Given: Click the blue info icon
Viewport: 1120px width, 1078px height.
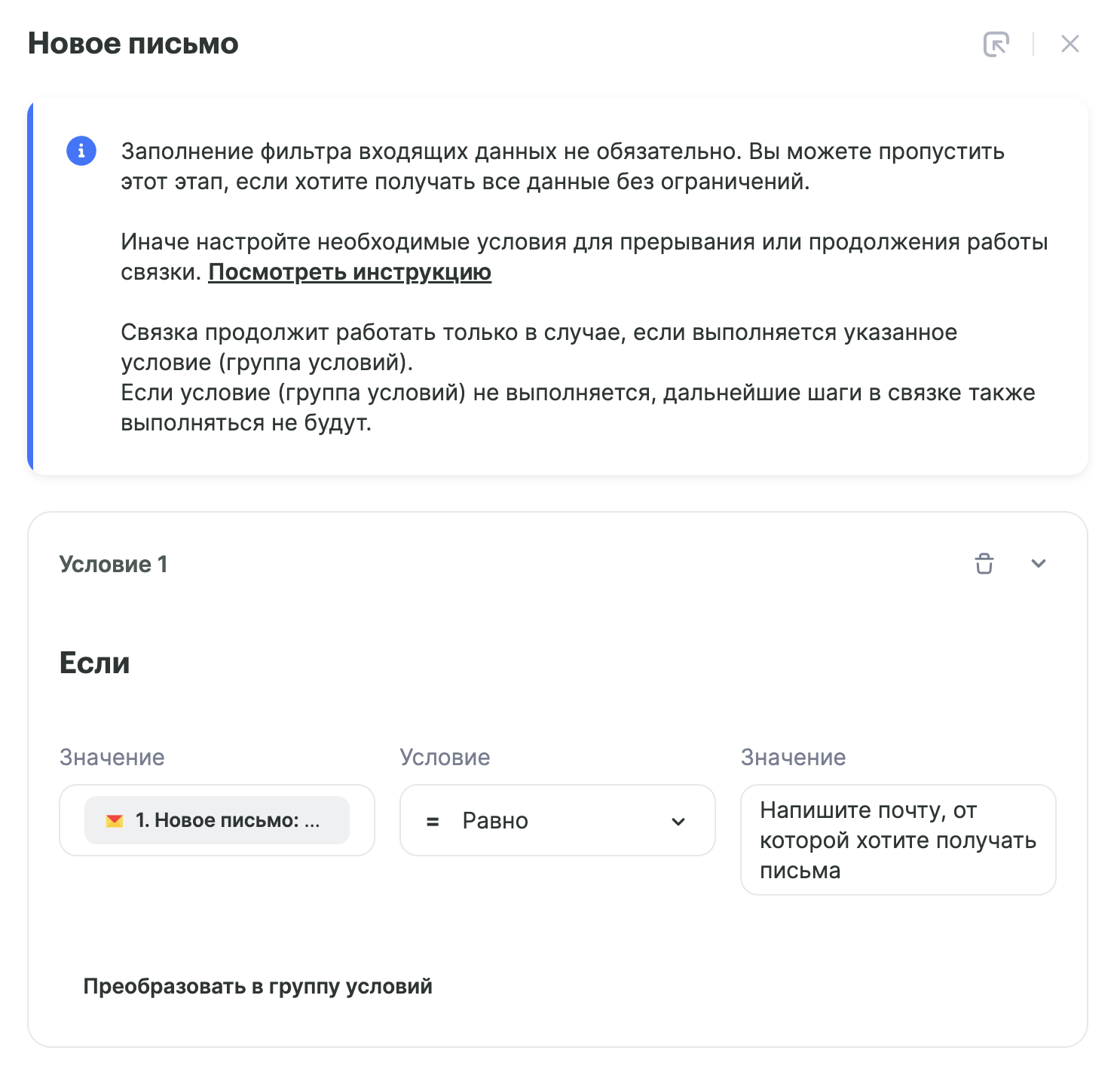Looking at the screenshot, I should pyautogui.click(x=81, y=151).
